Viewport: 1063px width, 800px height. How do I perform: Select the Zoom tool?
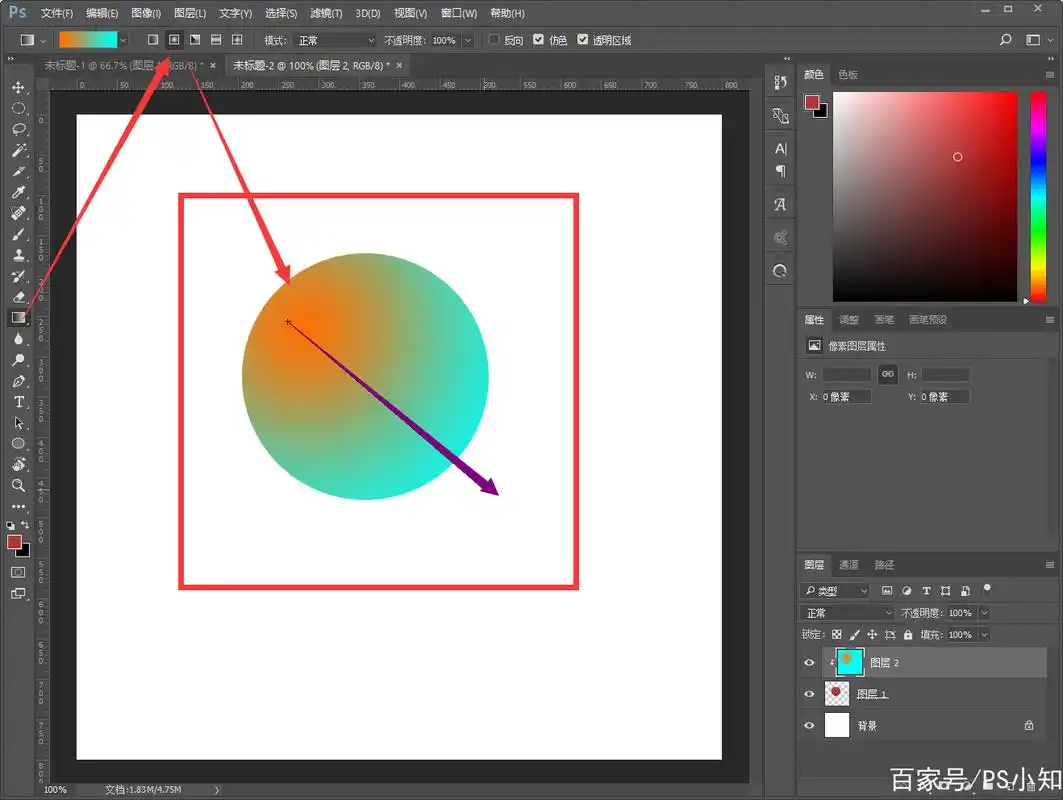18,485
